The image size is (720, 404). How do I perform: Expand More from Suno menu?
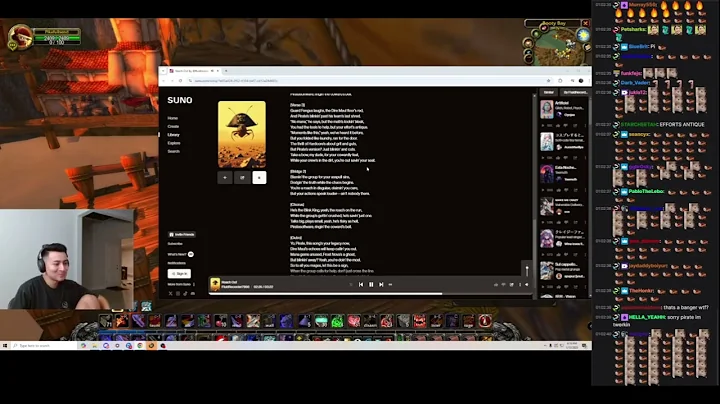click(x=181, y=284)
